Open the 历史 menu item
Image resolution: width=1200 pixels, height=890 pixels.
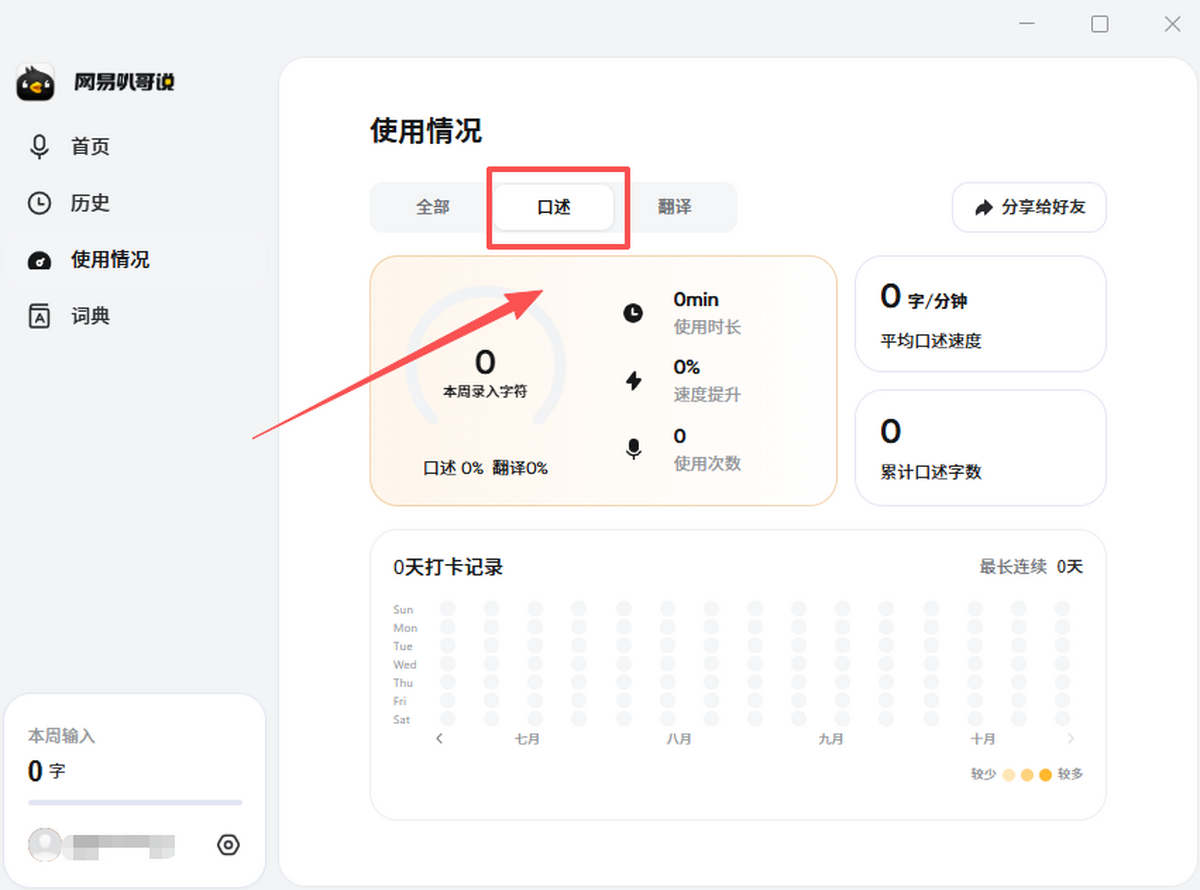point(135,203)
